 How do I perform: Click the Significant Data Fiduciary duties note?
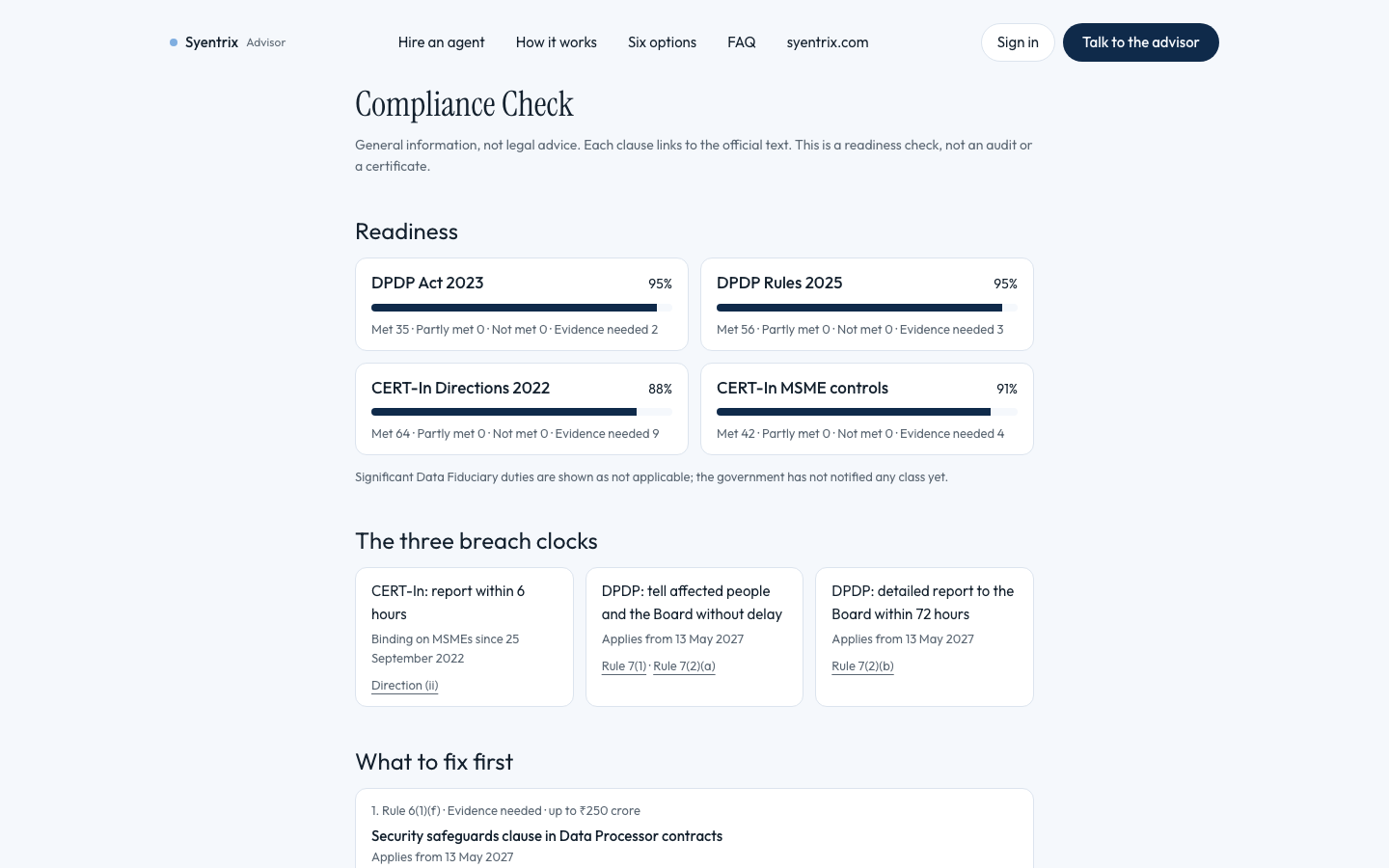pyautogui.click(x=651, y=477)
